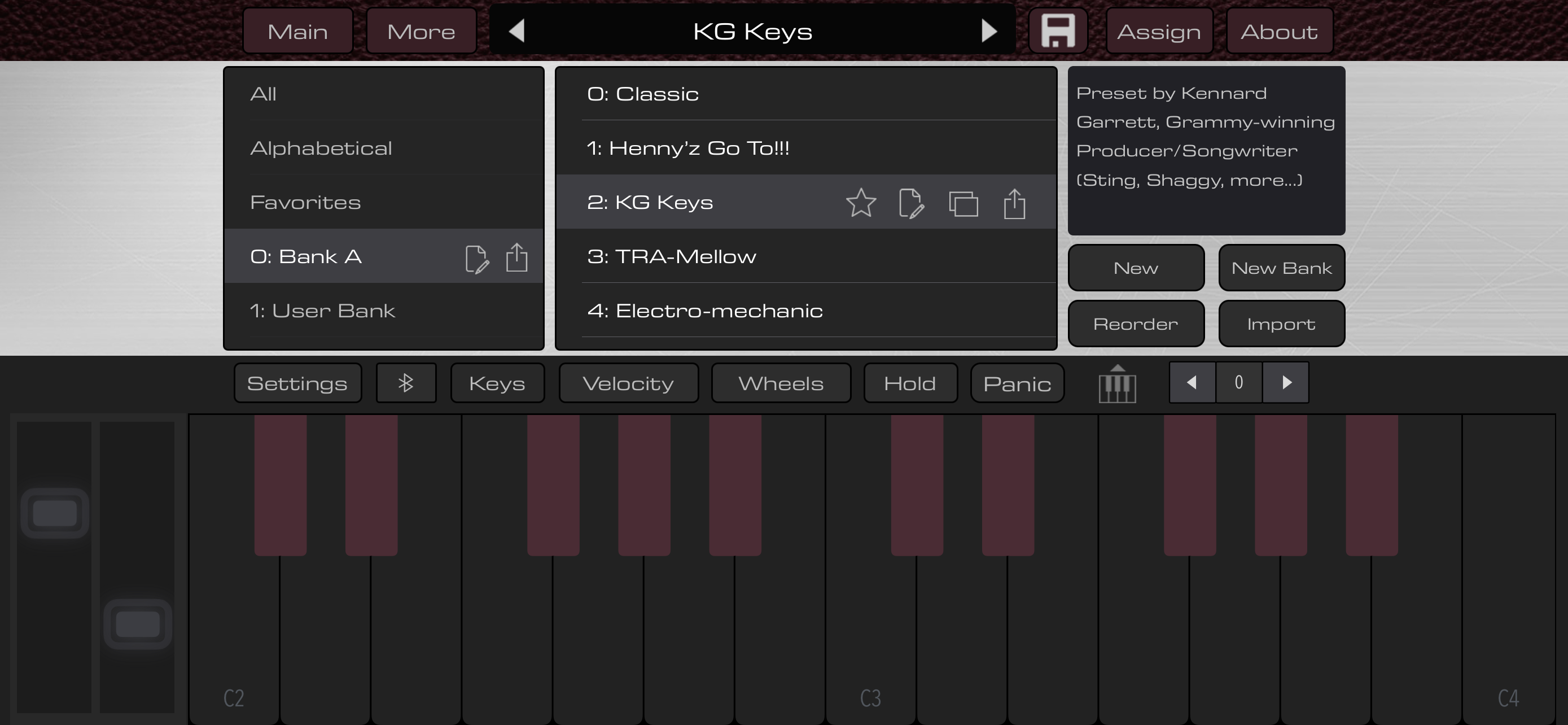1568x725 pixels.
Task: Toggle the Hold button
Action: 909,383
